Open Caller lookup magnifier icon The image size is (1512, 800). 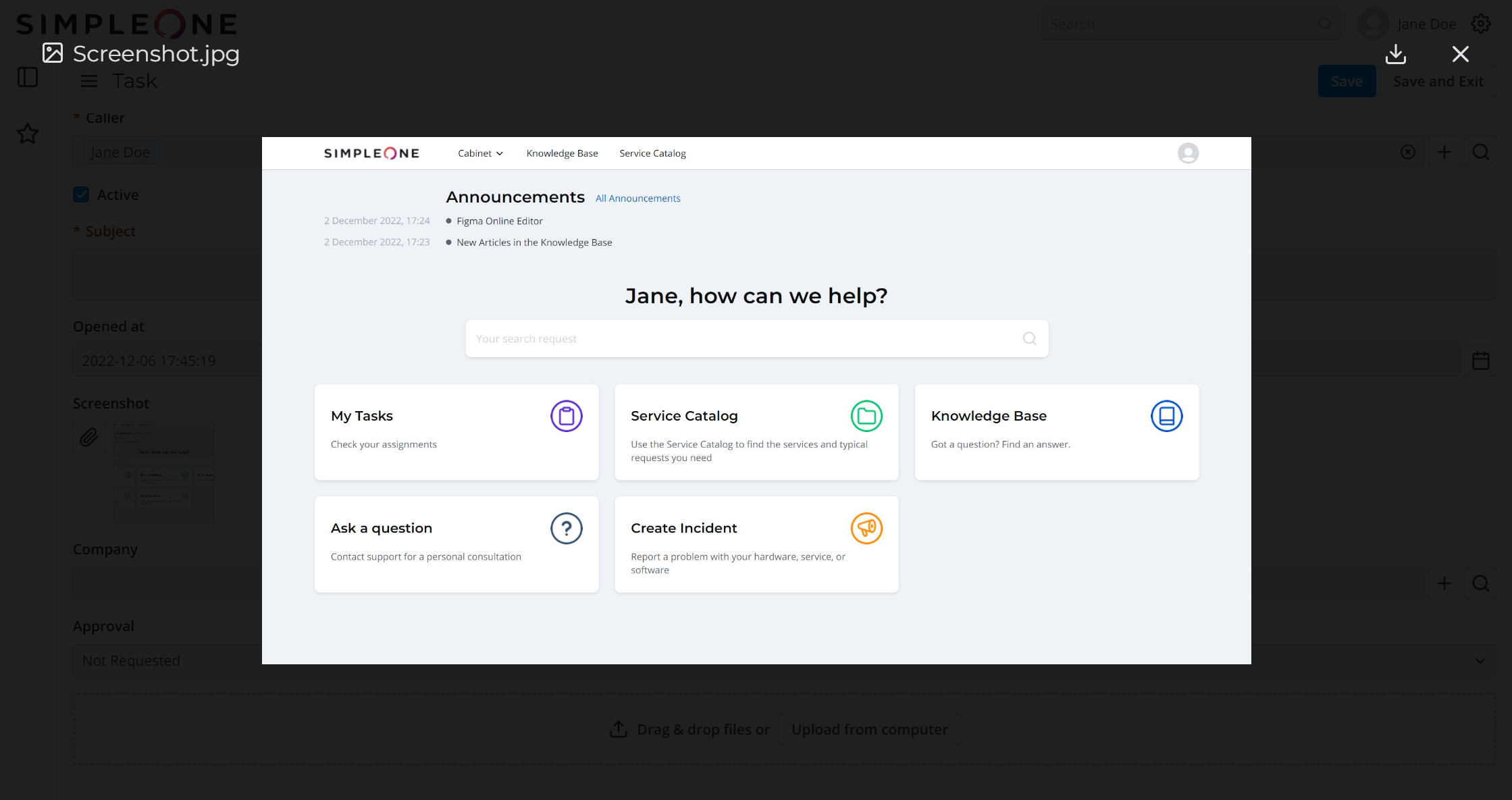coord(1480,152)
